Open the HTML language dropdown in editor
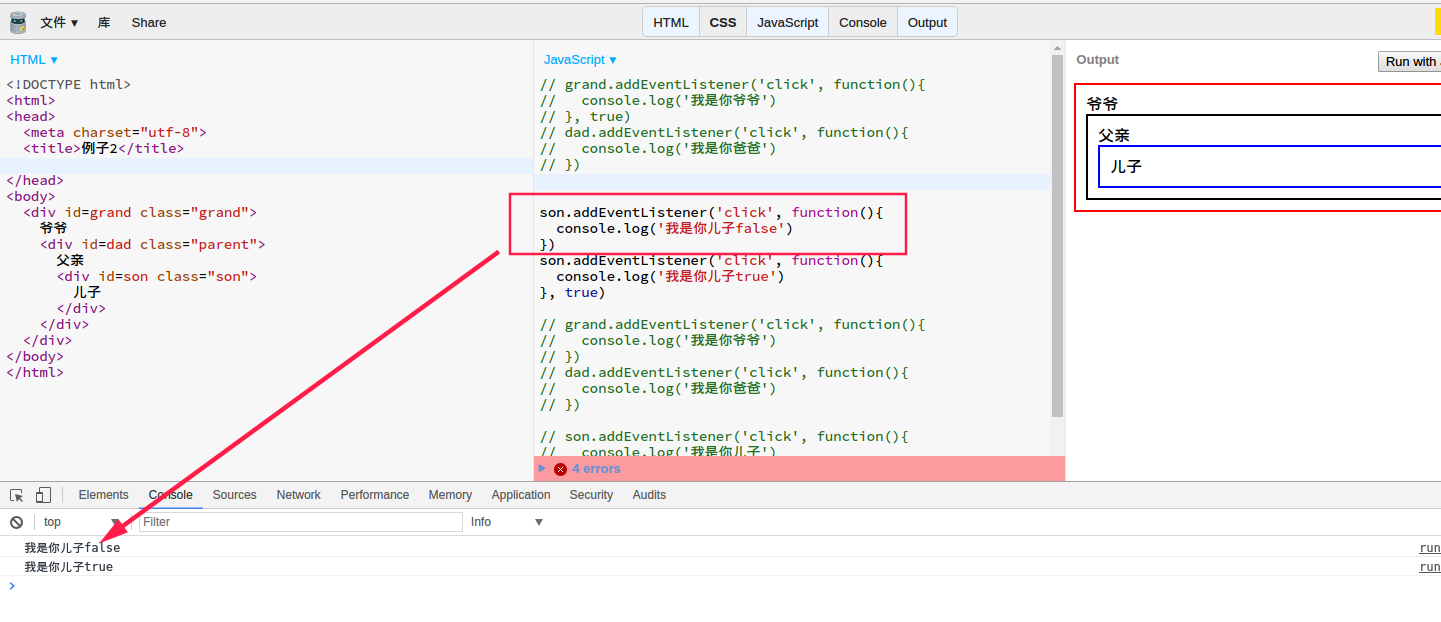The height and width of the screenshot is (622, 1441). click(34, 60)
